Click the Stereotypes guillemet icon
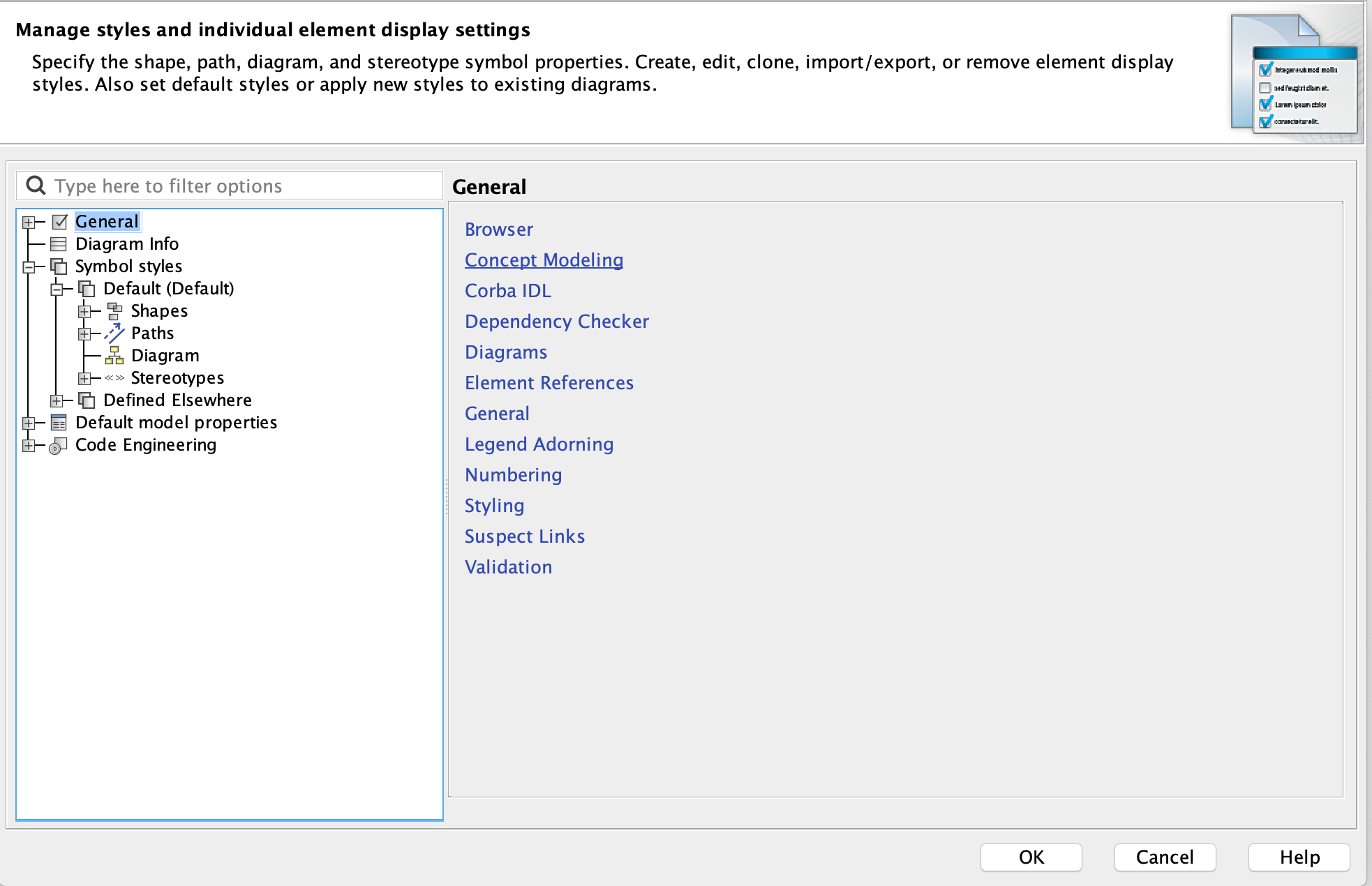 [x=114, y=378]
